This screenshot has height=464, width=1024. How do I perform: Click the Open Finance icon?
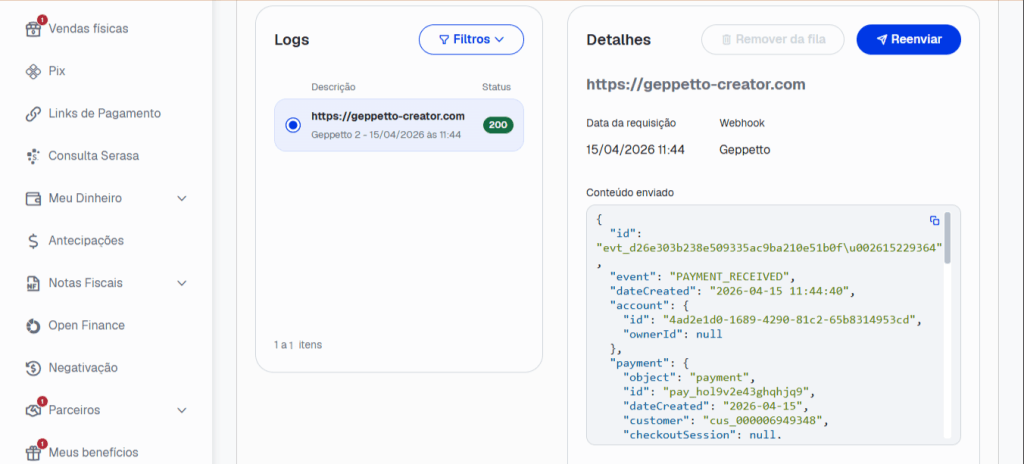coord(33,326)
